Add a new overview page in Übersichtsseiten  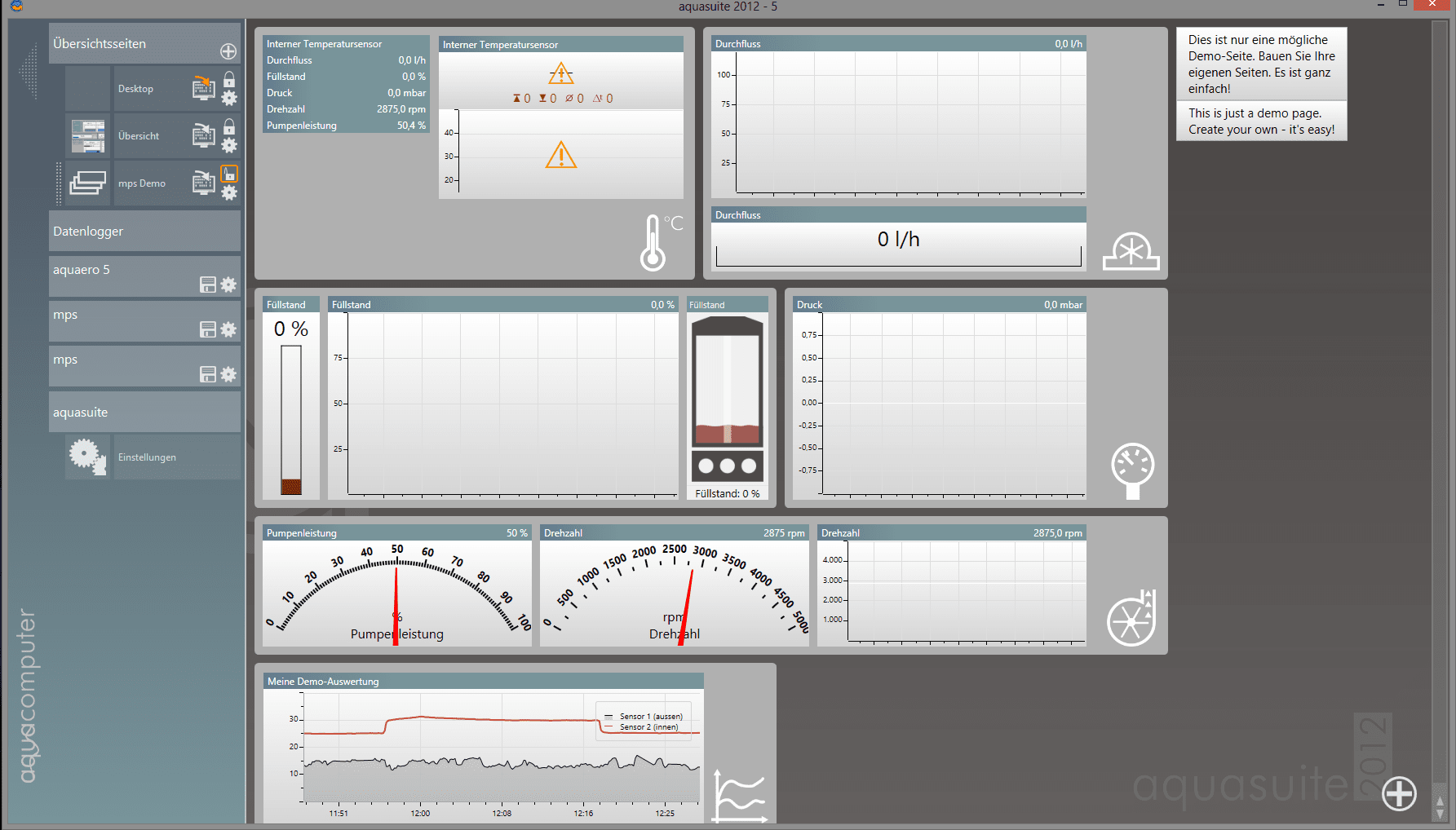point(228,51)
